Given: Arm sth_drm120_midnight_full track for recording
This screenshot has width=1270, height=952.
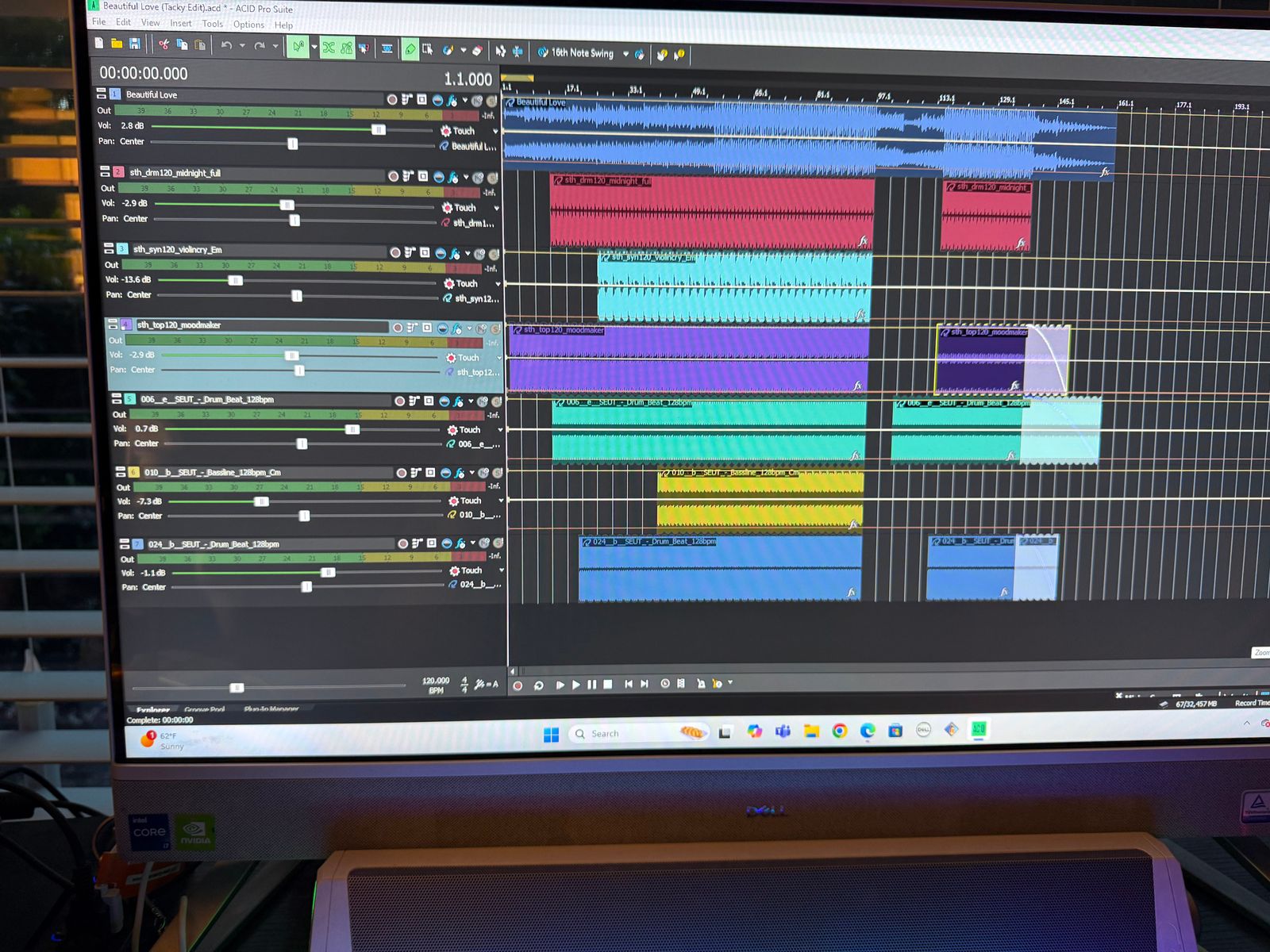Looking at the screenshot, I should [x=394, y=176].
